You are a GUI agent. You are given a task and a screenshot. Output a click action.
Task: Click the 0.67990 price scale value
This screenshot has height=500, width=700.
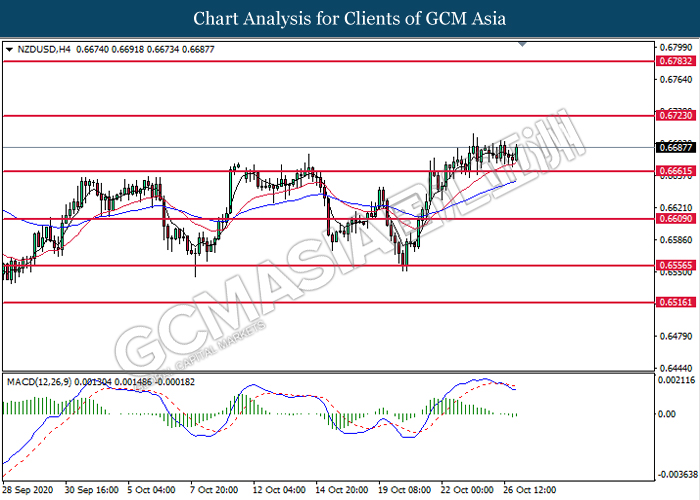tap(676, 47)
